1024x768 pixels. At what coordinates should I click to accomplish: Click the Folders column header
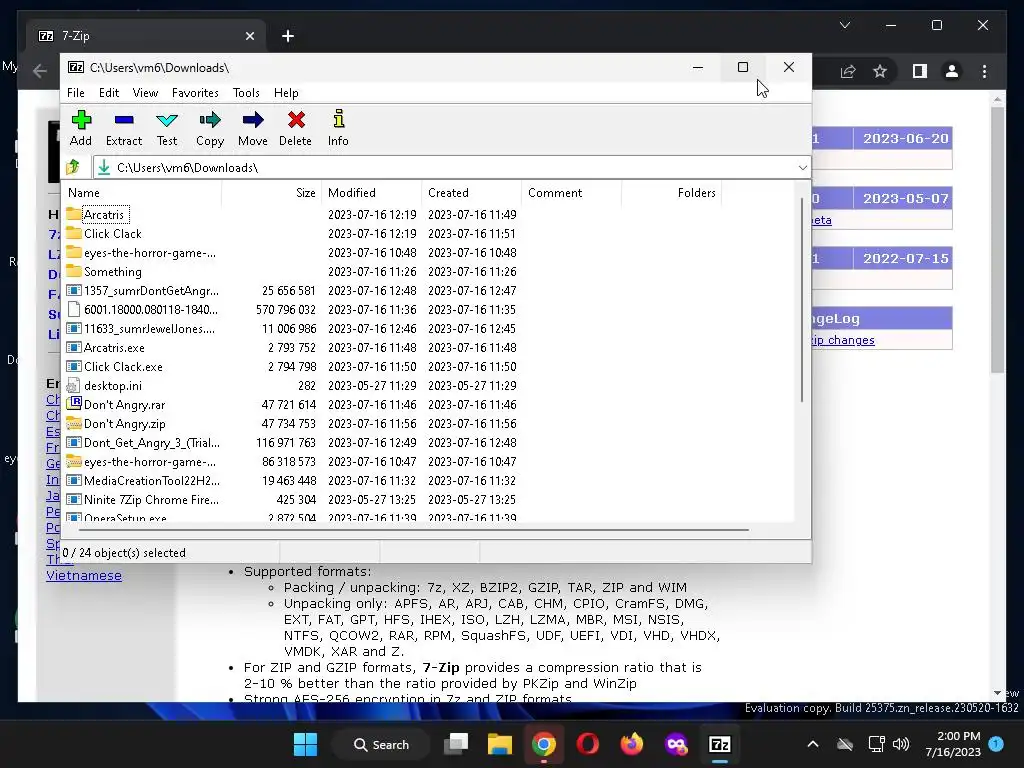click(672, 193)
